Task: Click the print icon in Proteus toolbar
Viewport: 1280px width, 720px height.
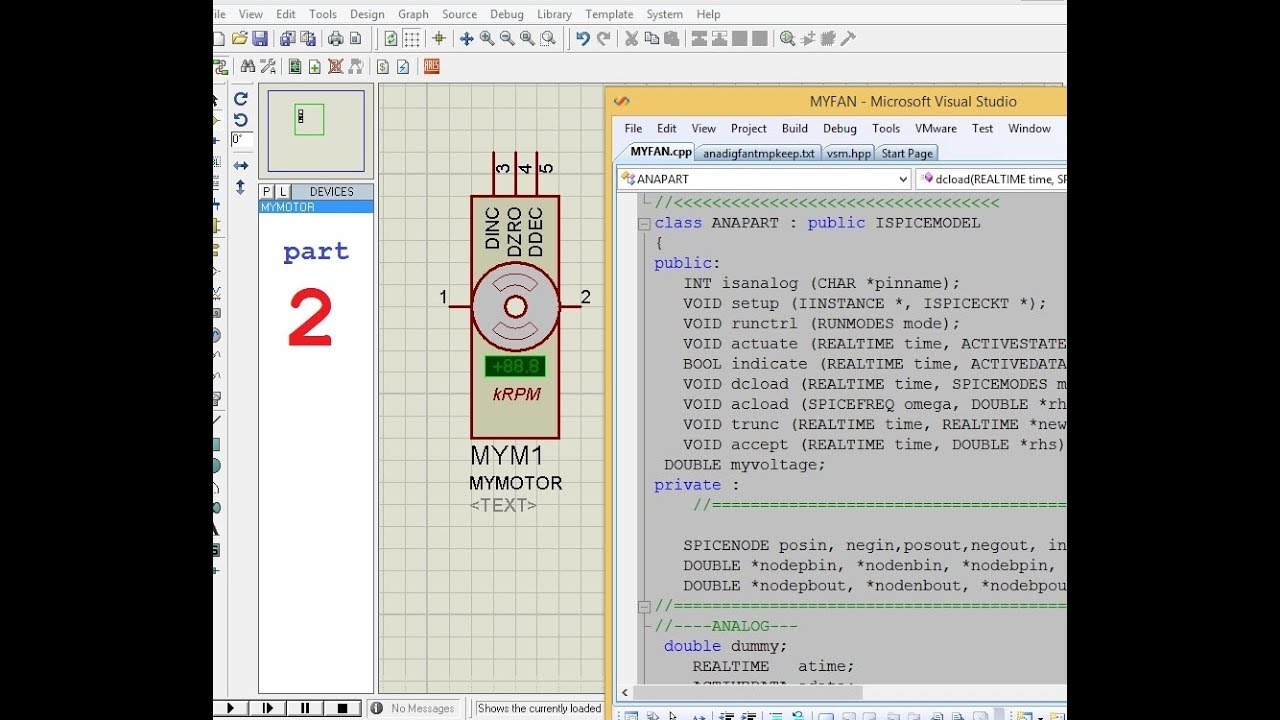Action: pyautogui.click(x=336, y=39)
